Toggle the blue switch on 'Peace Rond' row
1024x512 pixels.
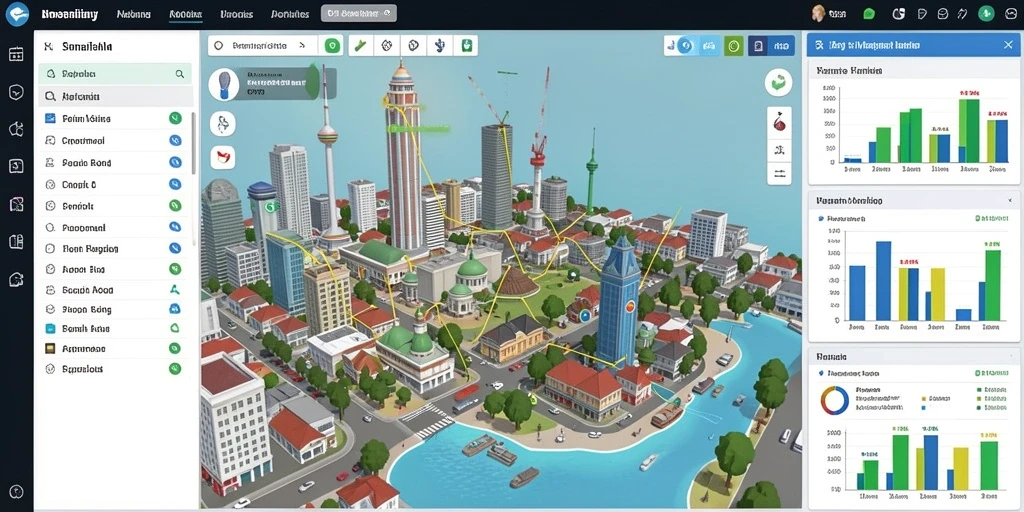(x=175, y=162)
